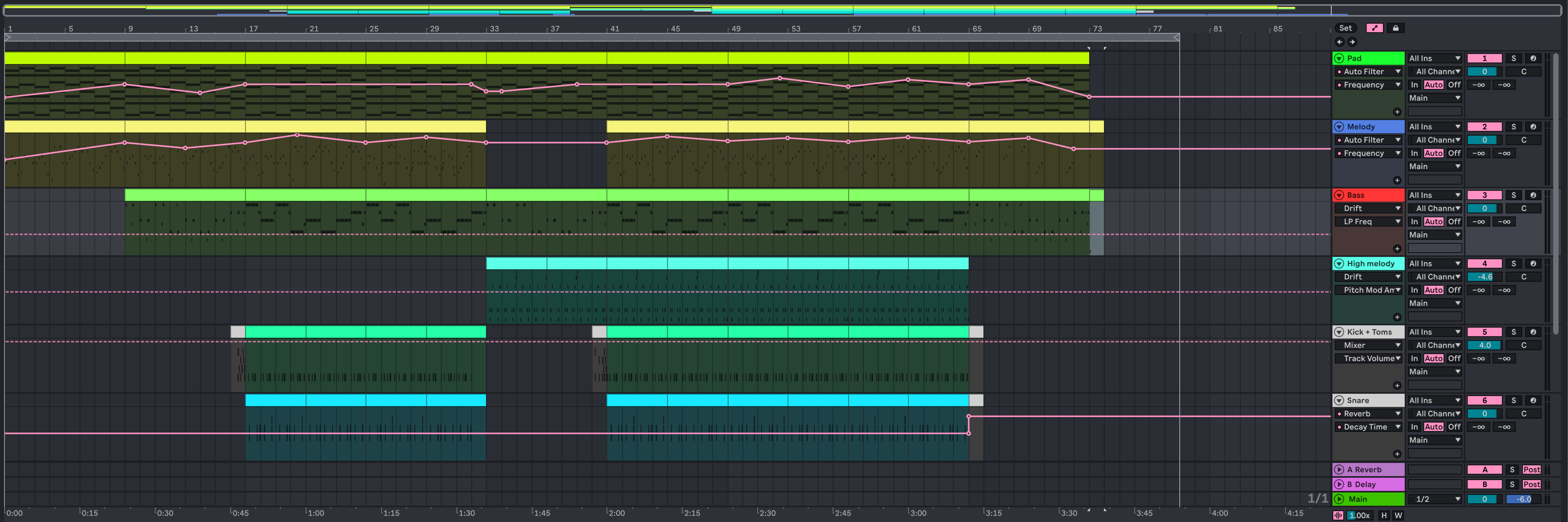Click the Set locator button
Viewport: 1568px width, 522px height.
1345,28
